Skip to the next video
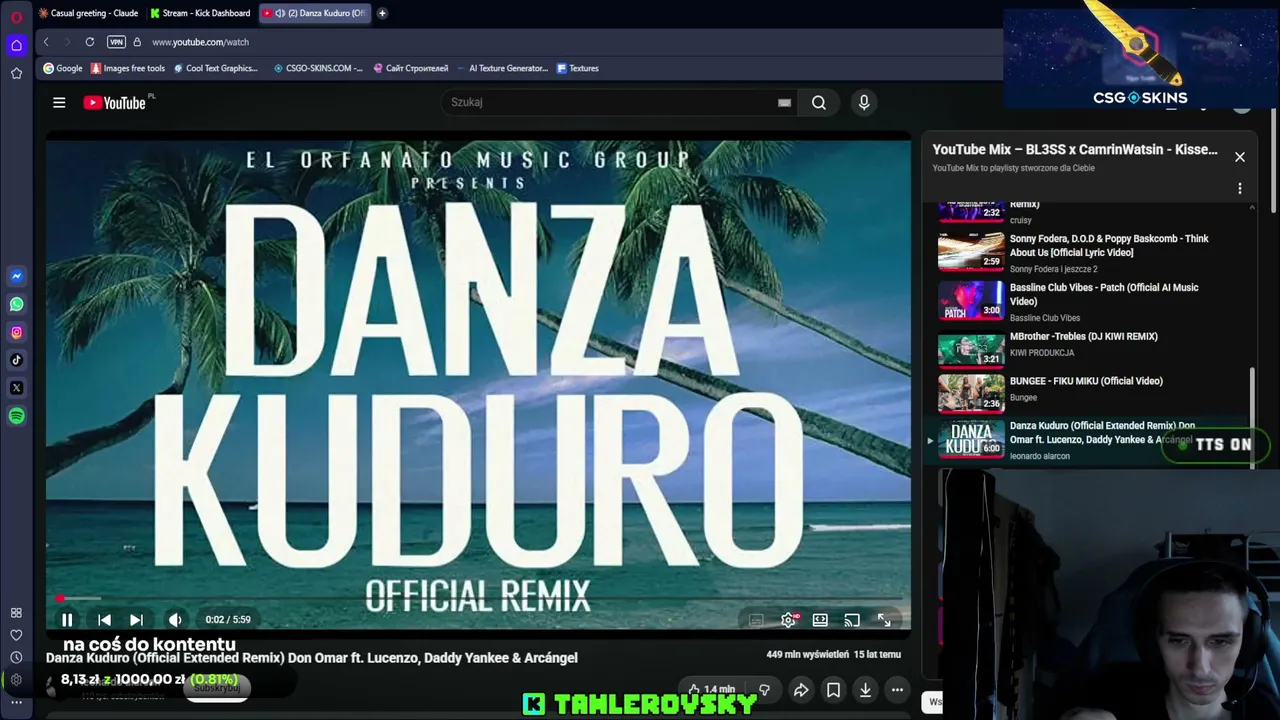The image size is (1280, 720). click(x=136, y=620)
